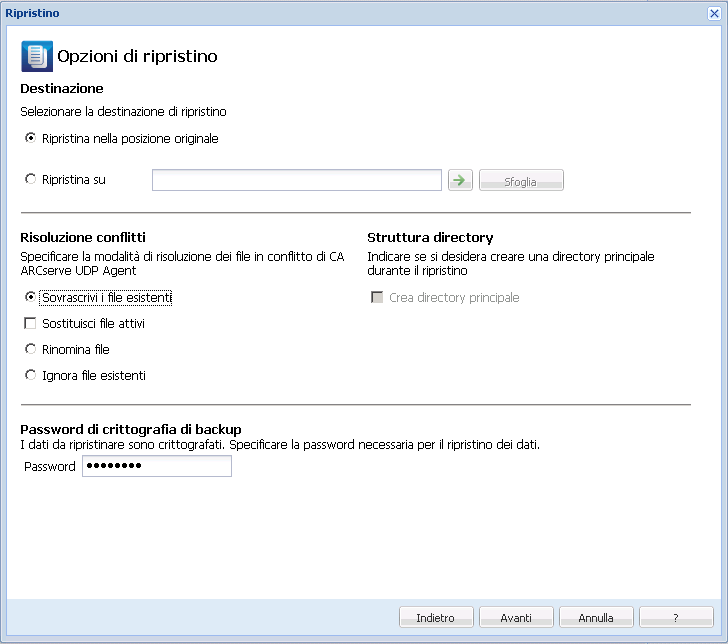Enable 'Sostituisci file attivi' checkbox
Image resolution: width=728 pixels, height=644 pixels.
(30, 323)
